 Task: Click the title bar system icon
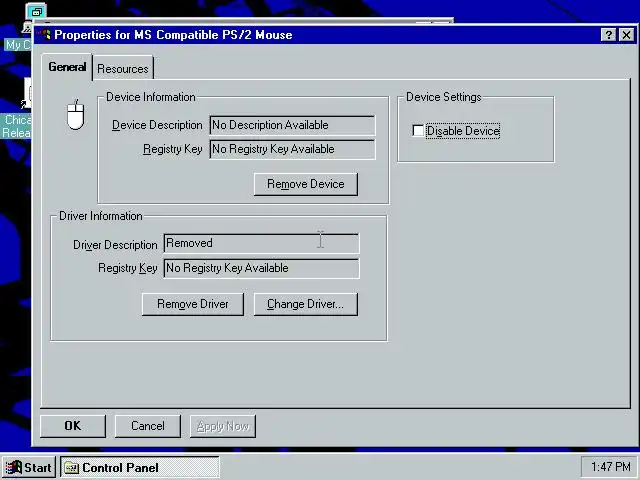pos(44,35)
